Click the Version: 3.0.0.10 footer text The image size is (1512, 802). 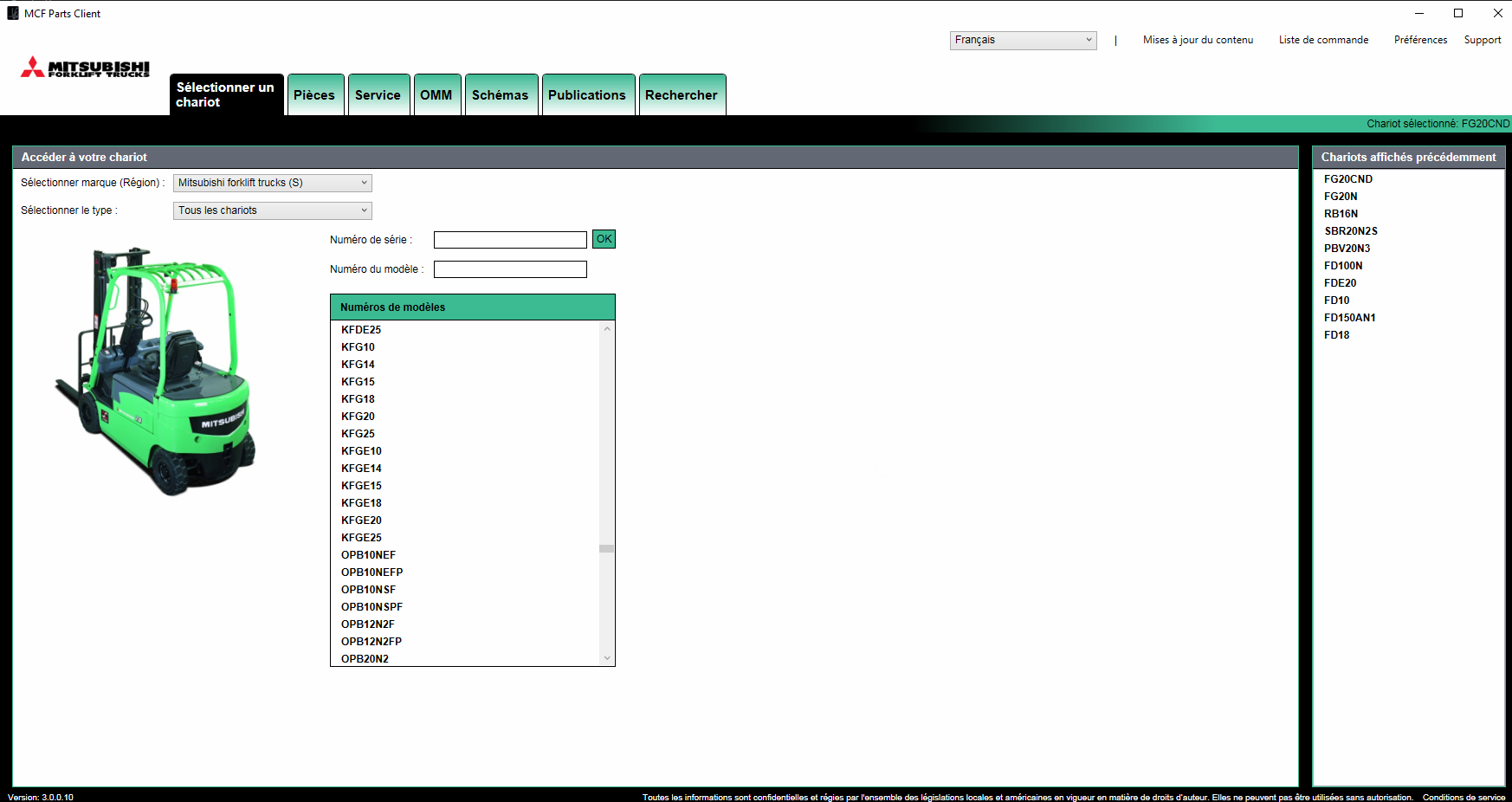(41, 797)
